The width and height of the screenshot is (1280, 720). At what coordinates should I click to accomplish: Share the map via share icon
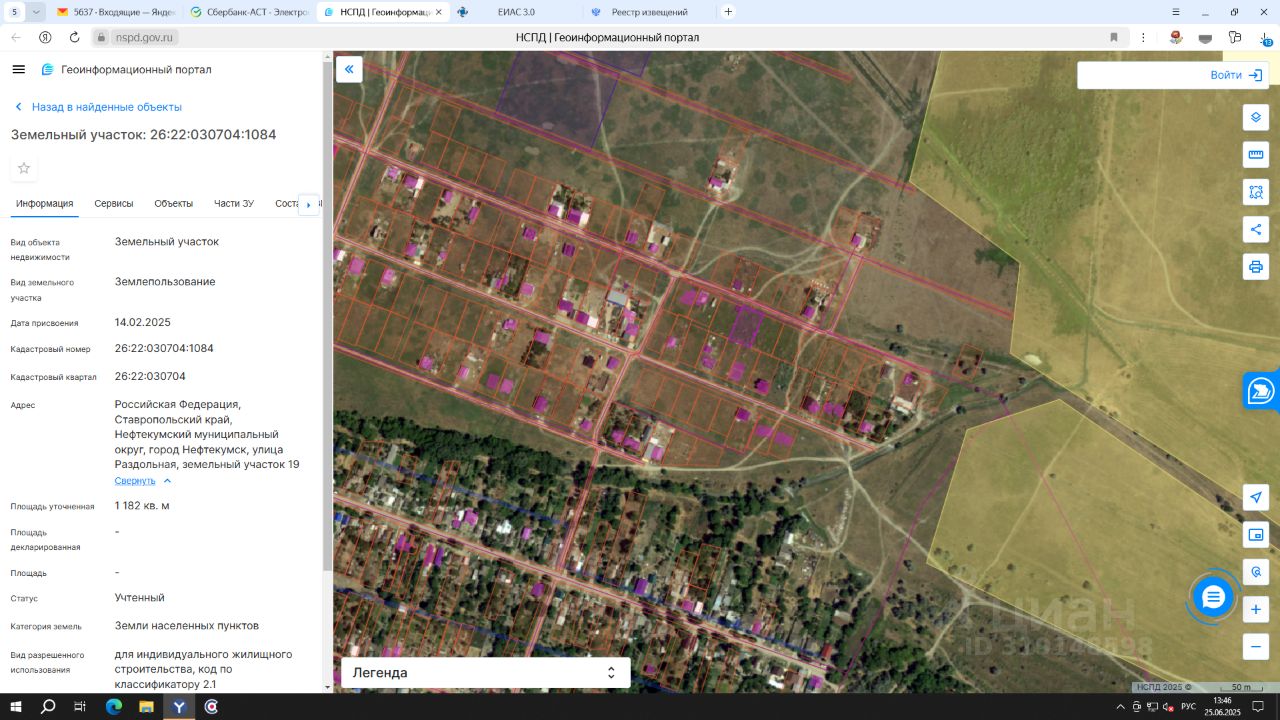coord(1256,229)
